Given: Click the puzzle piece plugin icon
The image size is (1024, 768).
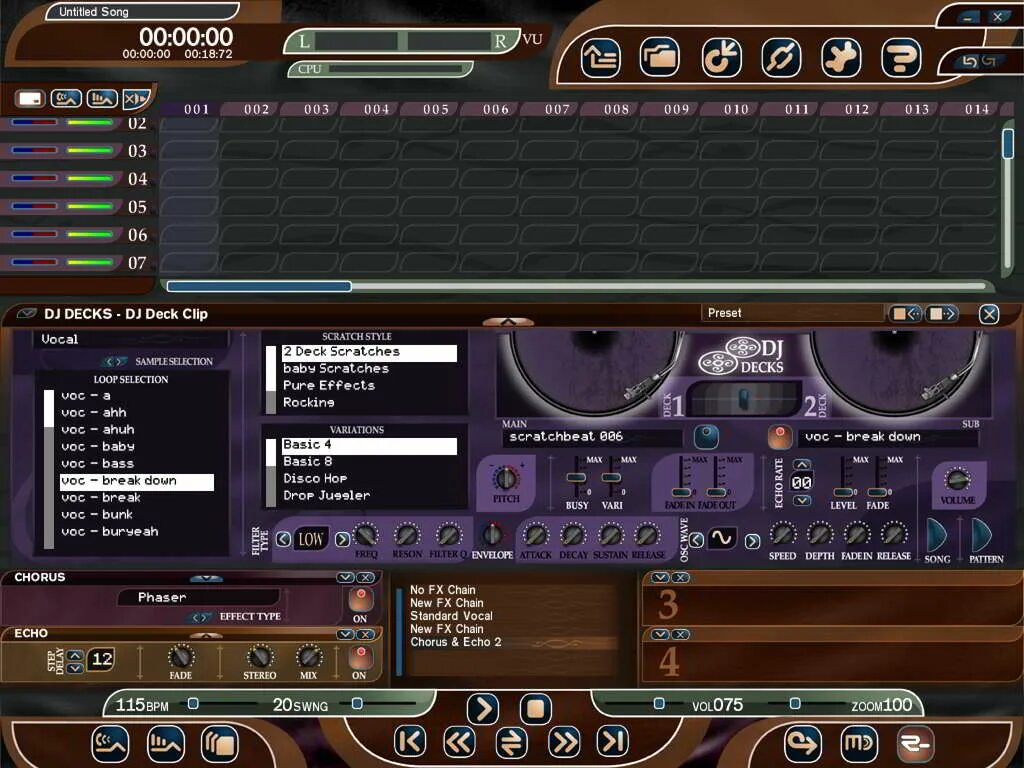Looking at the screenshot, I should point(841,57).
